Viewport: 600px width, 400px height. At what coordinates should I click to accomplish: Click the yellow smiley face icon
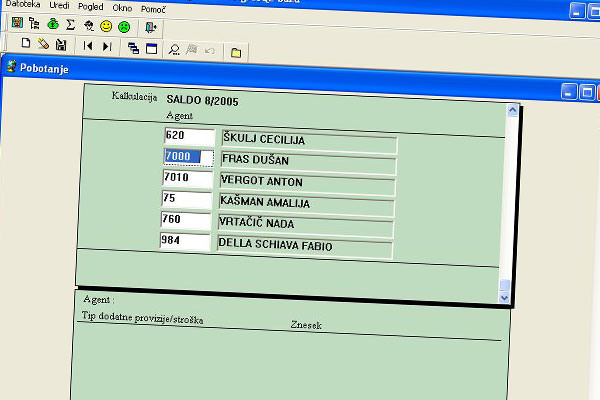[106, 26]
